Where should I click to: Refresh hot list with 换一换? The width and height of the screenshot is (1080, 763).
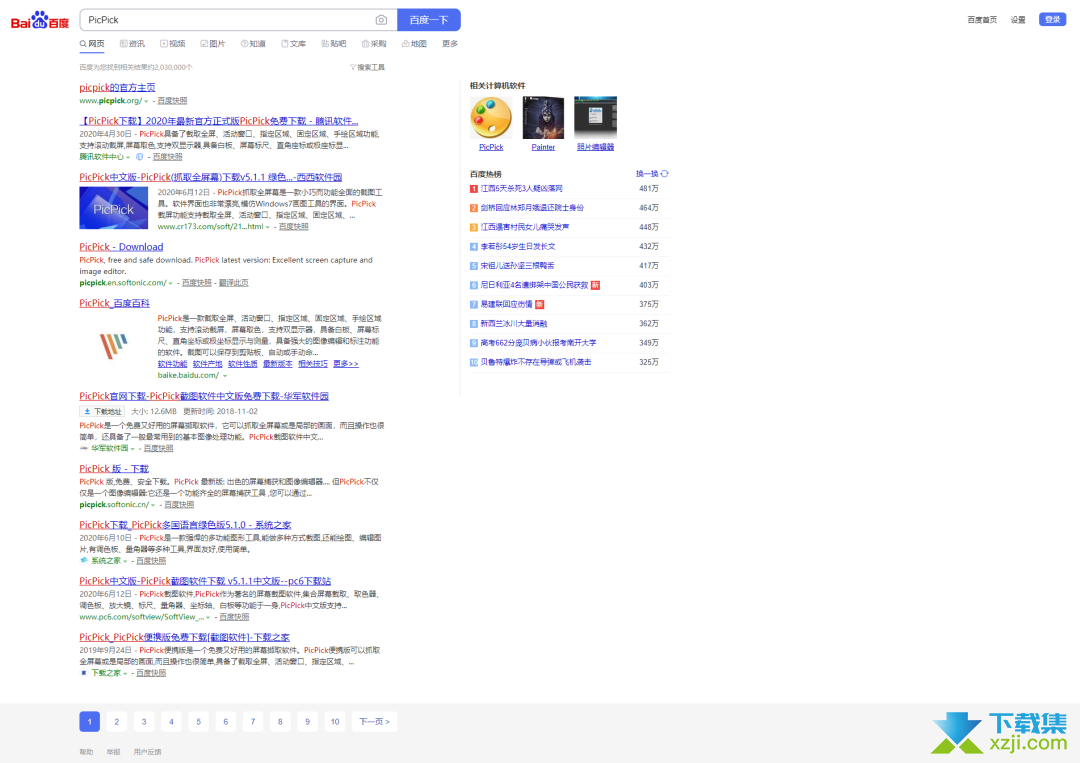(x=652, y=174)
